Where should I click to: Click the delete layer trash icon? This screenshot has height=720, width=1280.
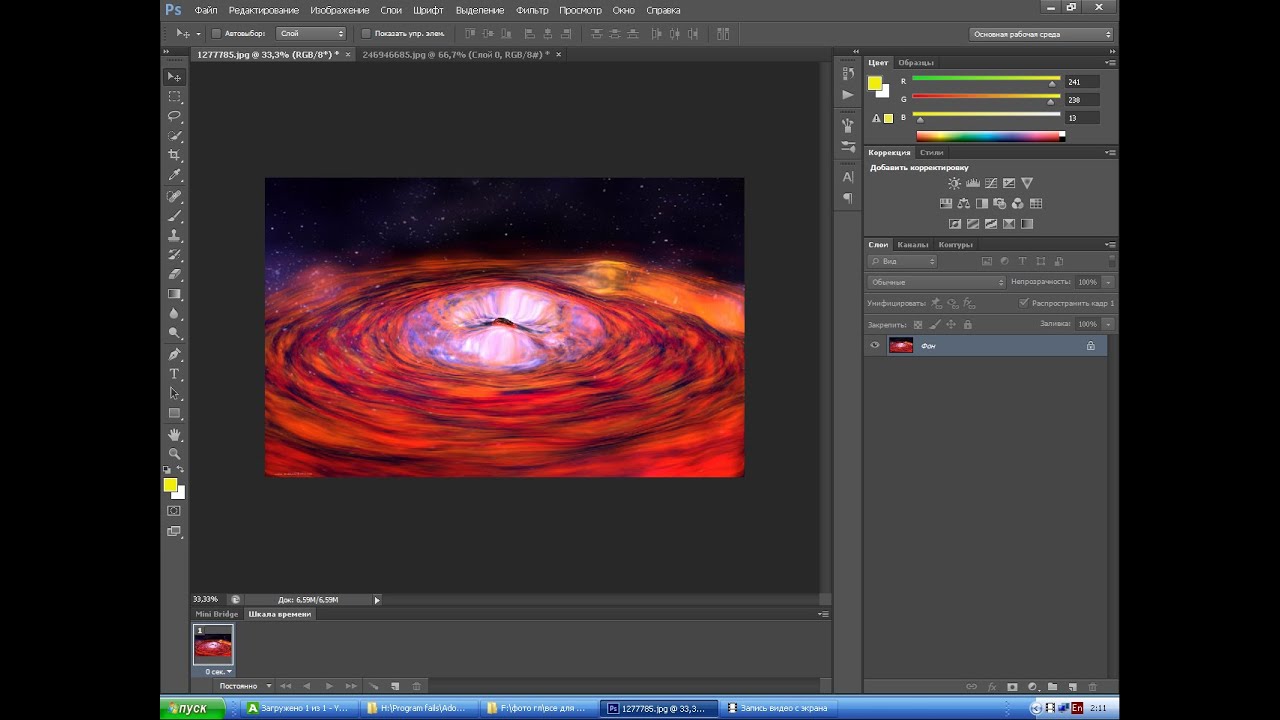(x=1092, y=687)
